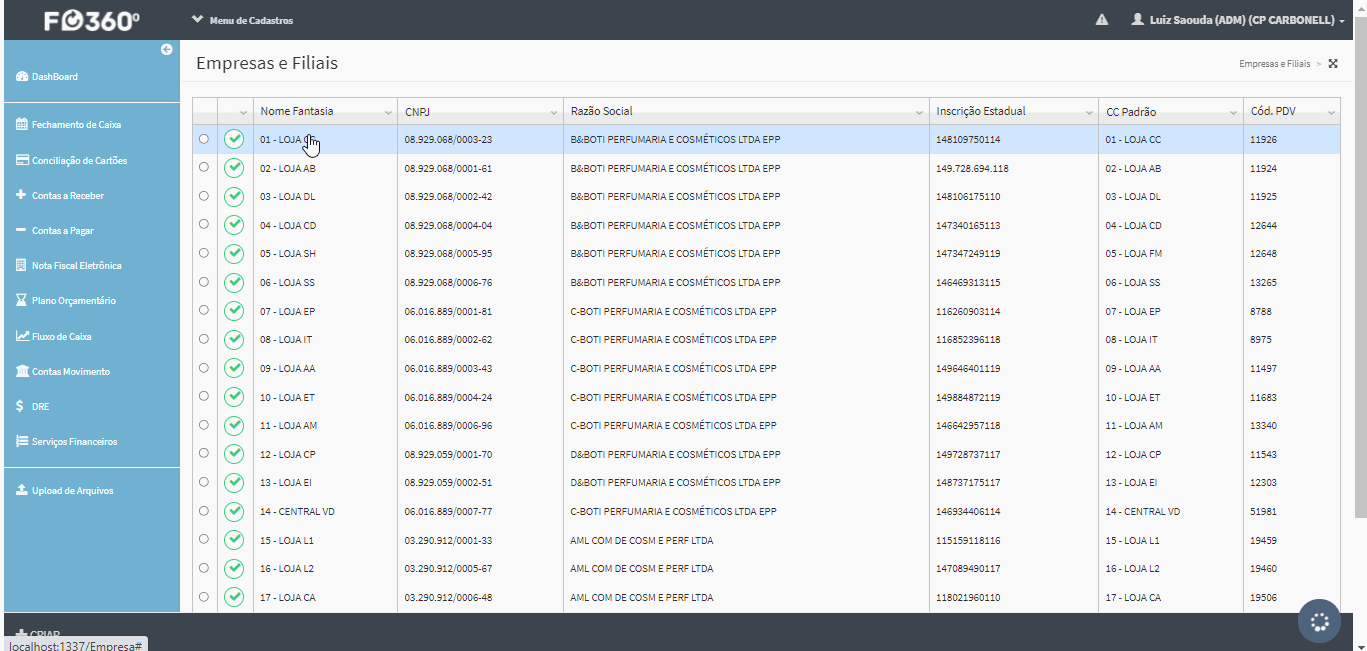Click green check icon for 04 - LOJA CD
1367x651 pixels.
(234, 225)
